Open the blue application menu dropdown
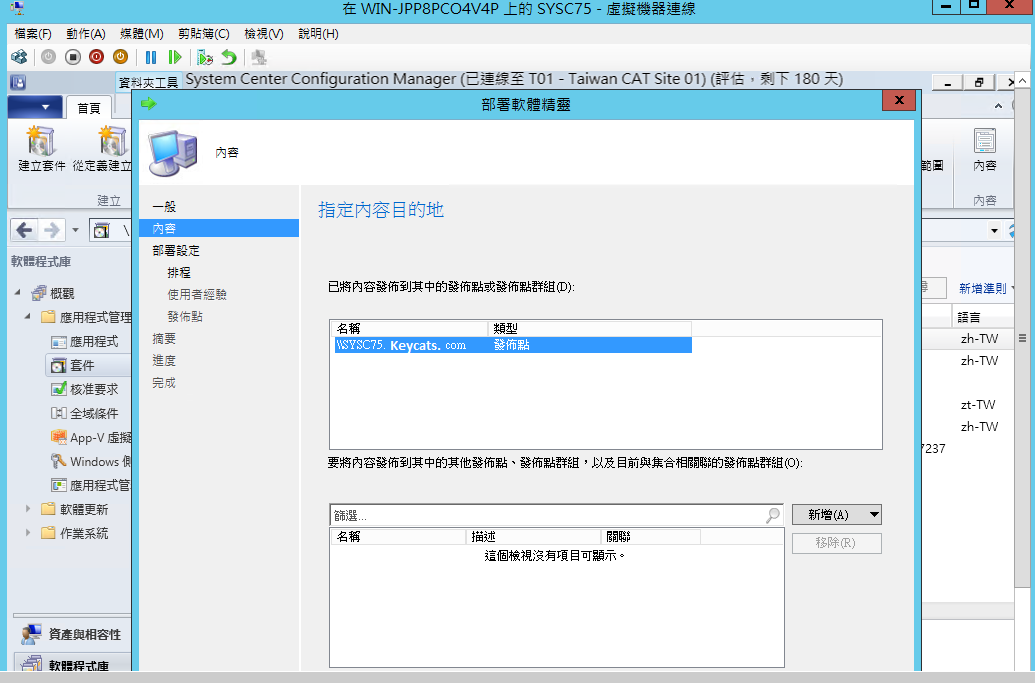This screenshot has width=1035, height=683. coord(36,107)
